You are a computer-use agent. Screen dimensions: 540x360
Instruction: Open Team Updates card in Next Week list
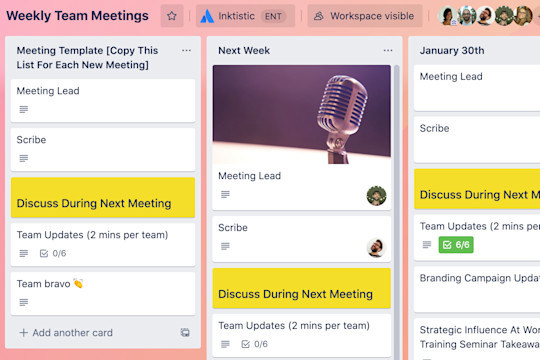[x=302, y=335]
